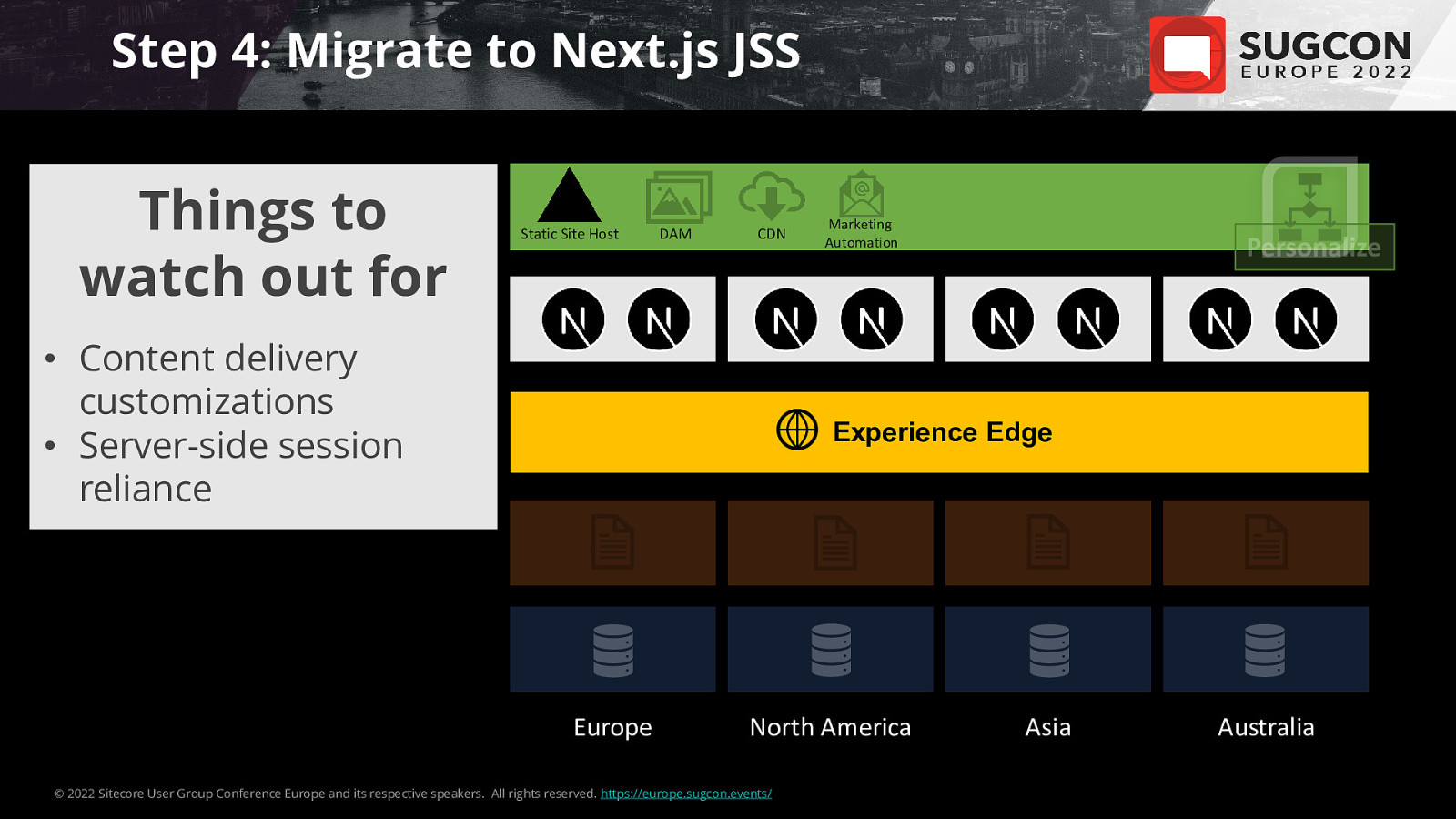Click the DAM image icon
The width and height of the screenshot is (1456, 819).
[678, 197]
